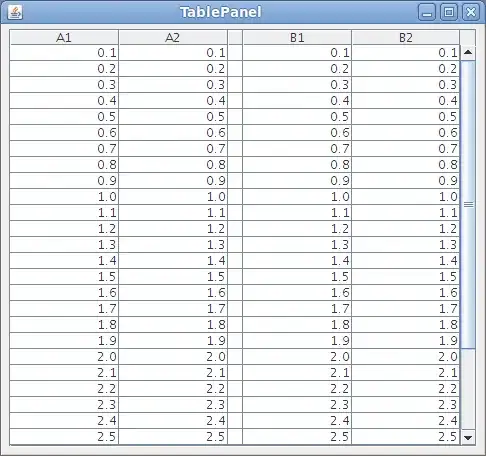Select the 1.5 cell in column B1
This screenshot has width=486, height=456.
click(x=297, y=277)
